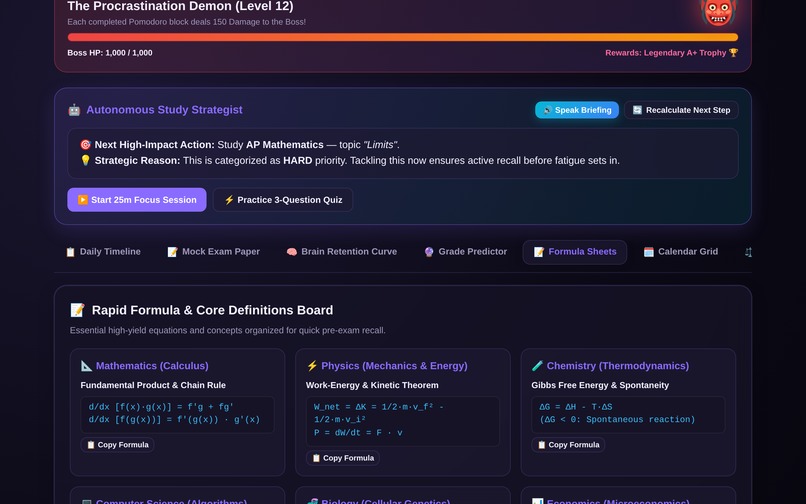Click the Mathematics (Calculus) card heading
Image resolution: width=806 pixels, height=504 pixels.
click(152, 366)
